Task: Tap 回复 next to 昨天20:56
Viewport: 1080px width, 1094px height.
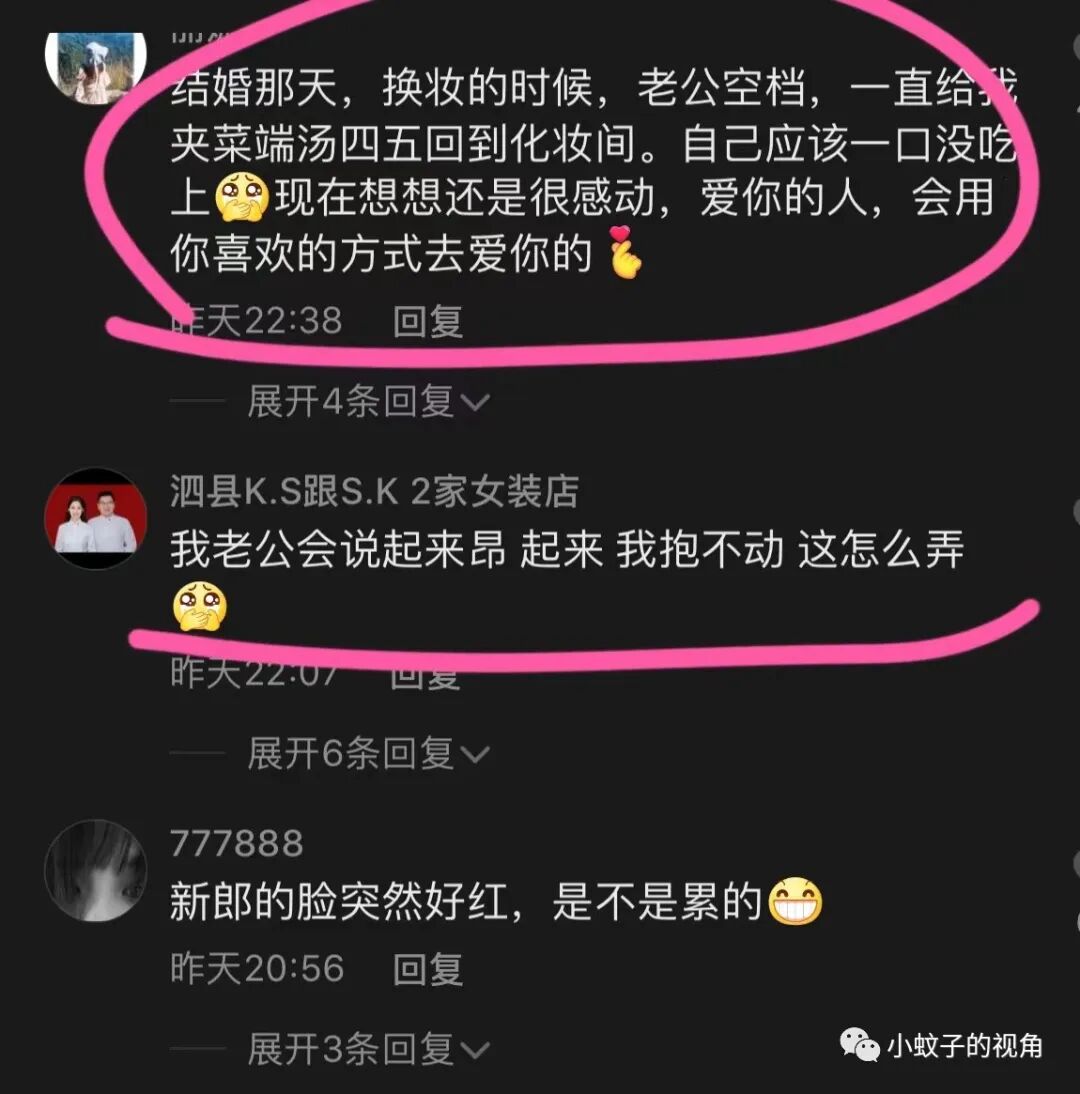Action: [x=428, y=969]
